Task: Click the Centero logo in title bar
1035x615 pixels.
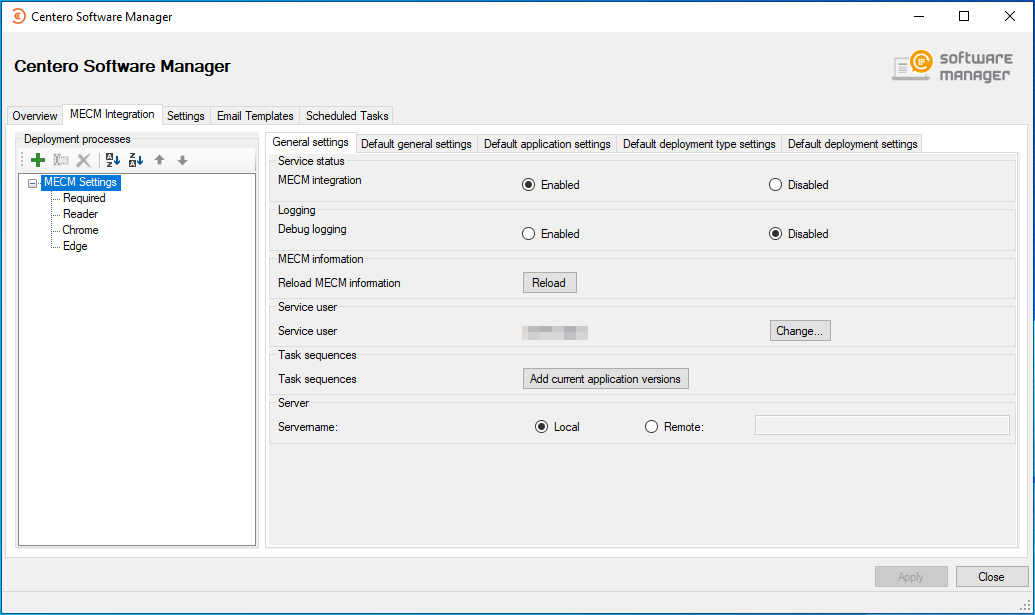Action: point(19,16)
